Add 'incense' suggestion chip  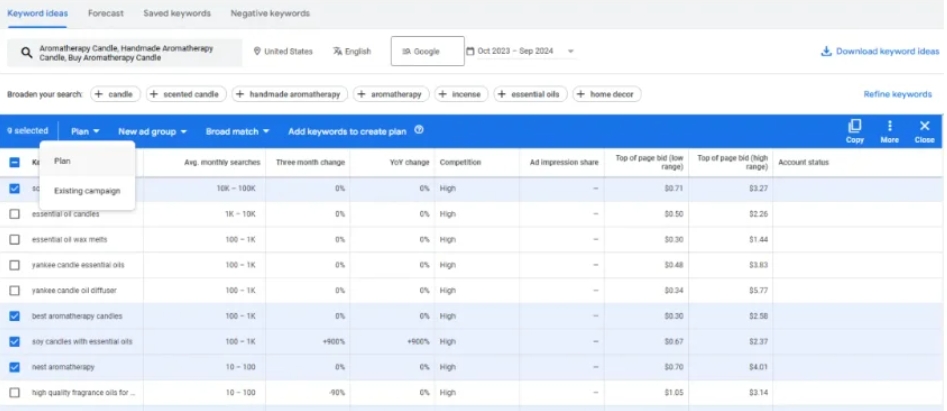[x=461, y=94]
